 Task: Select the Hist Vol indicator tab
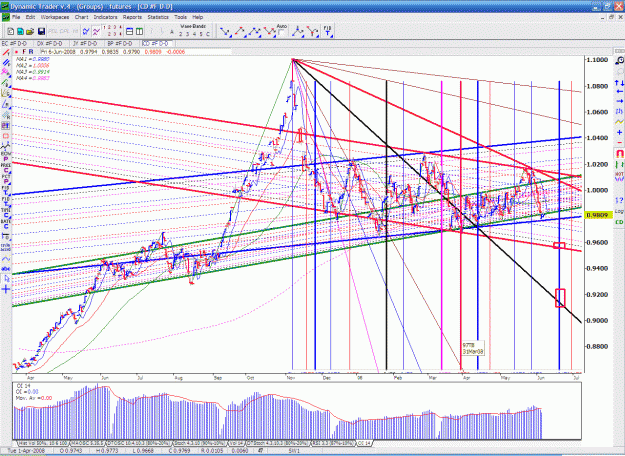click(x=43, y=443)
